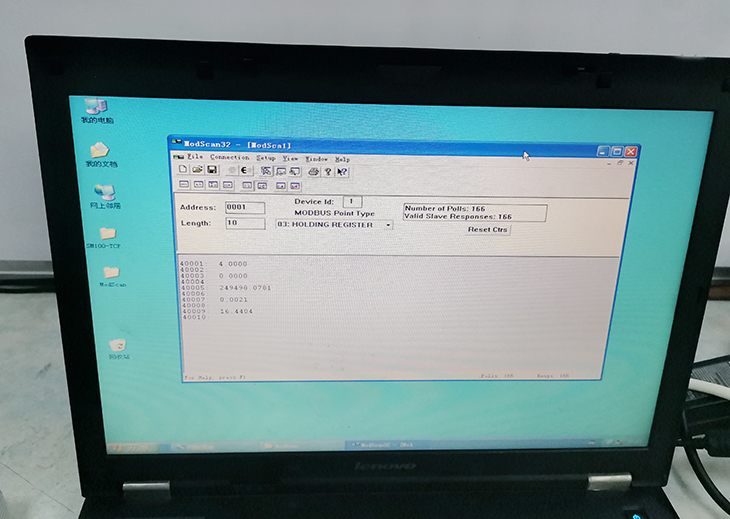Viewport: 730px width, 519px height.
Task: Select the ModScan folder on desktop
Action: [x=112, y=274]
